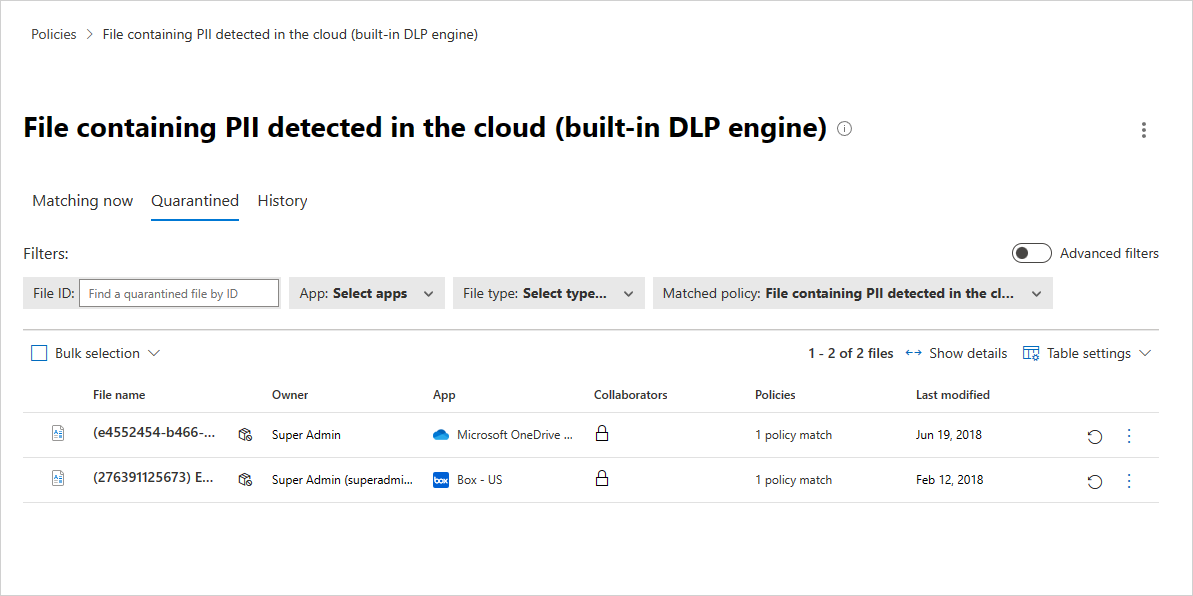Expand the Bulk selection dropdown arrow

(154, 353)
